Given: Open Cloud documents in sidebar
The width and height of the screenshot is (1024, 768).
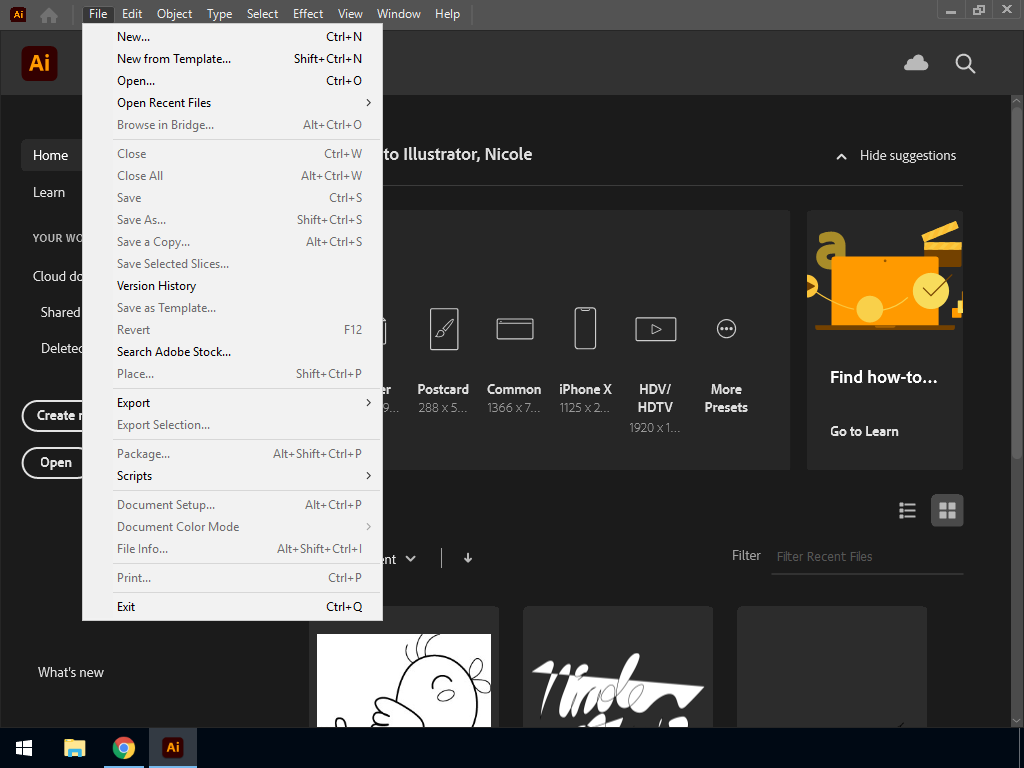Looking at the screenshot, I should click(57, 276).
